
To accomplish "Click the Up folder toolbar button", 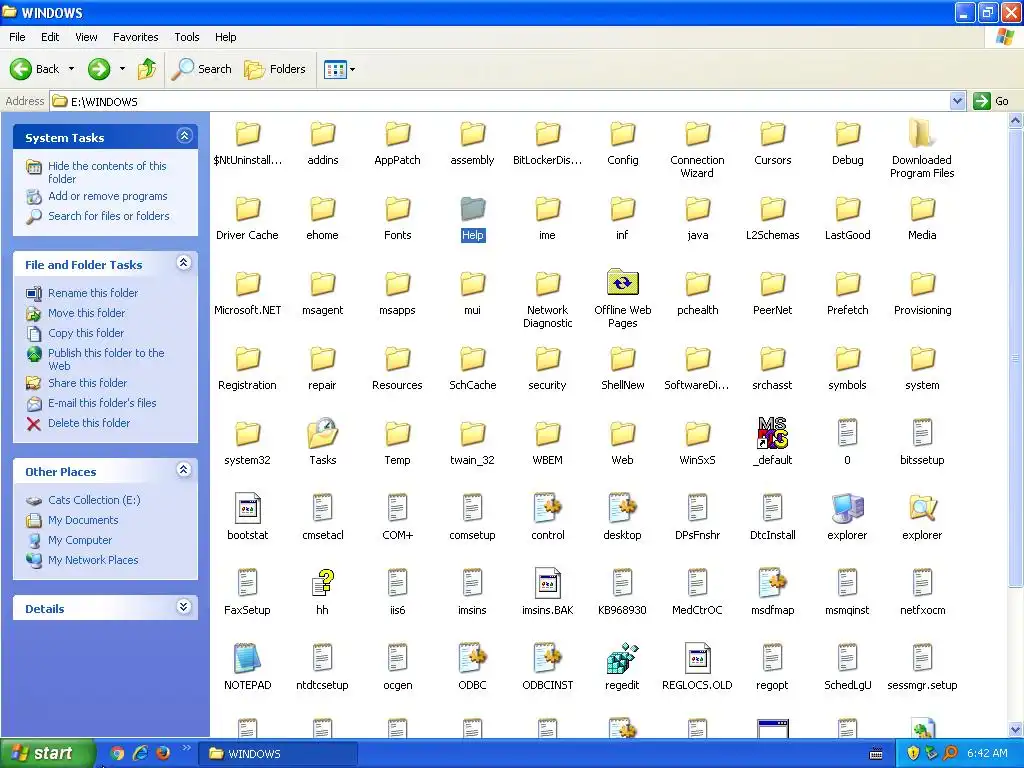I will [x=147, y=69].
